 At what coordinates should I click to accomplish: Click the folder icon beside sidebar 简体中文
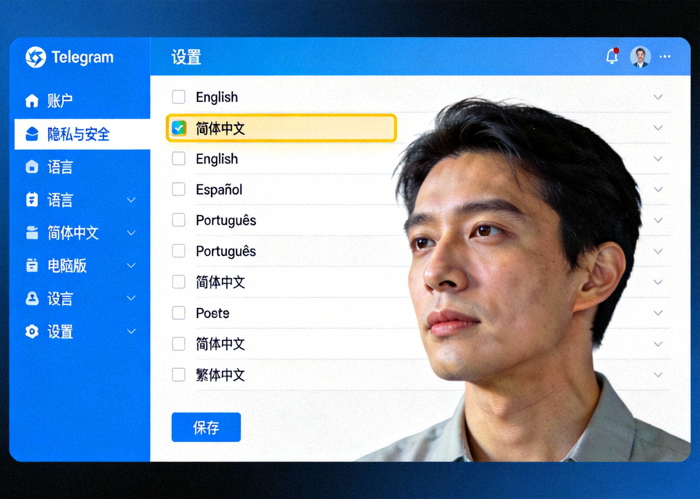tap(32, 233)
